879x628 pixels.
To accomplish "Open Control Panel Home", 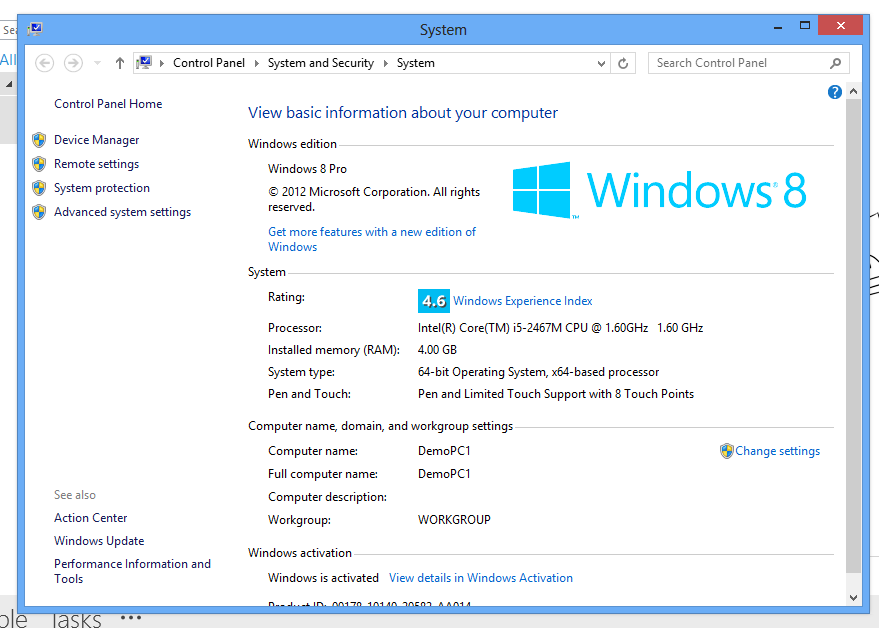I will [108, 104].
